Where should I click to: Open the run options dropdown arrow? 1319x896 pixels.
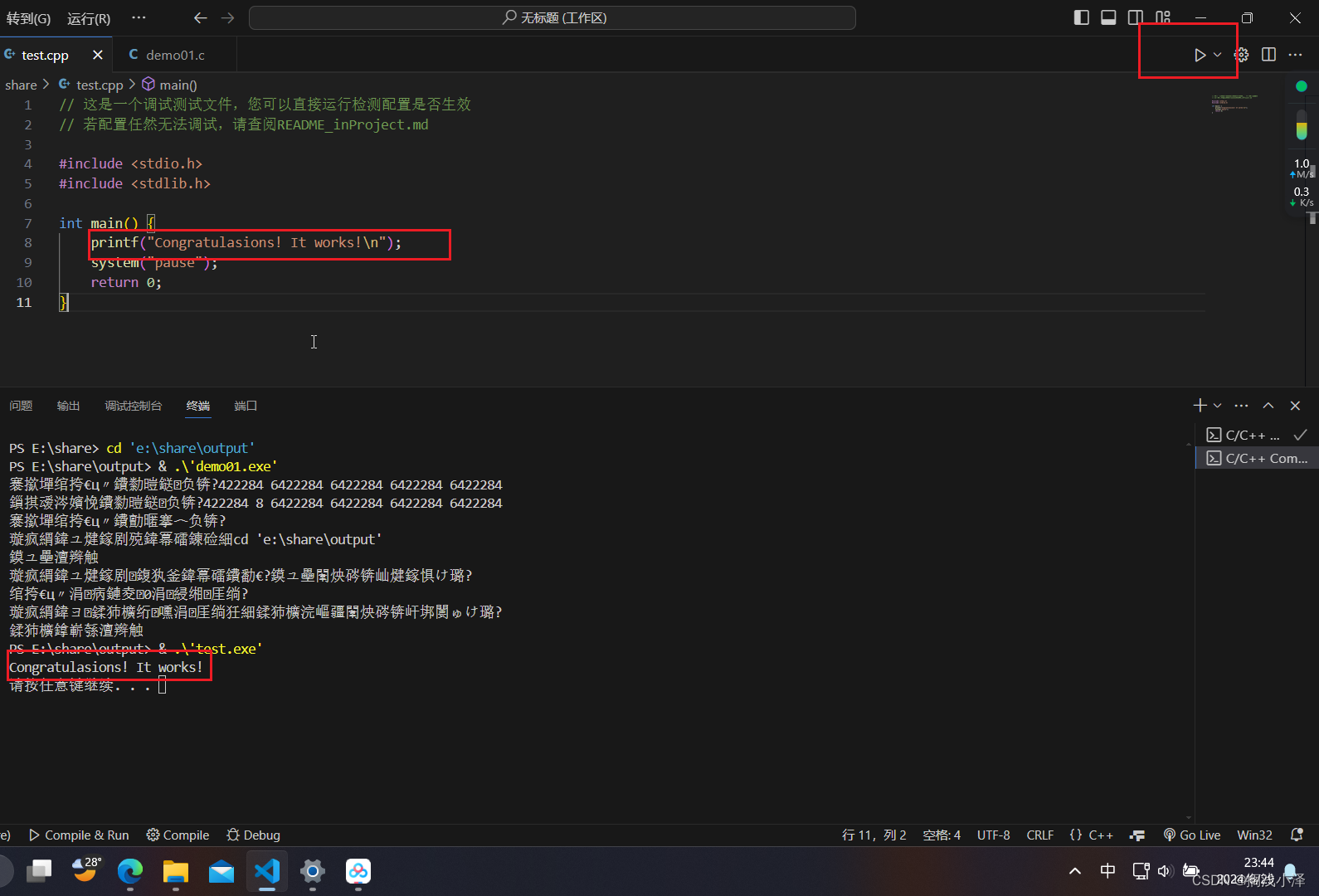(x=1217, y=55)
